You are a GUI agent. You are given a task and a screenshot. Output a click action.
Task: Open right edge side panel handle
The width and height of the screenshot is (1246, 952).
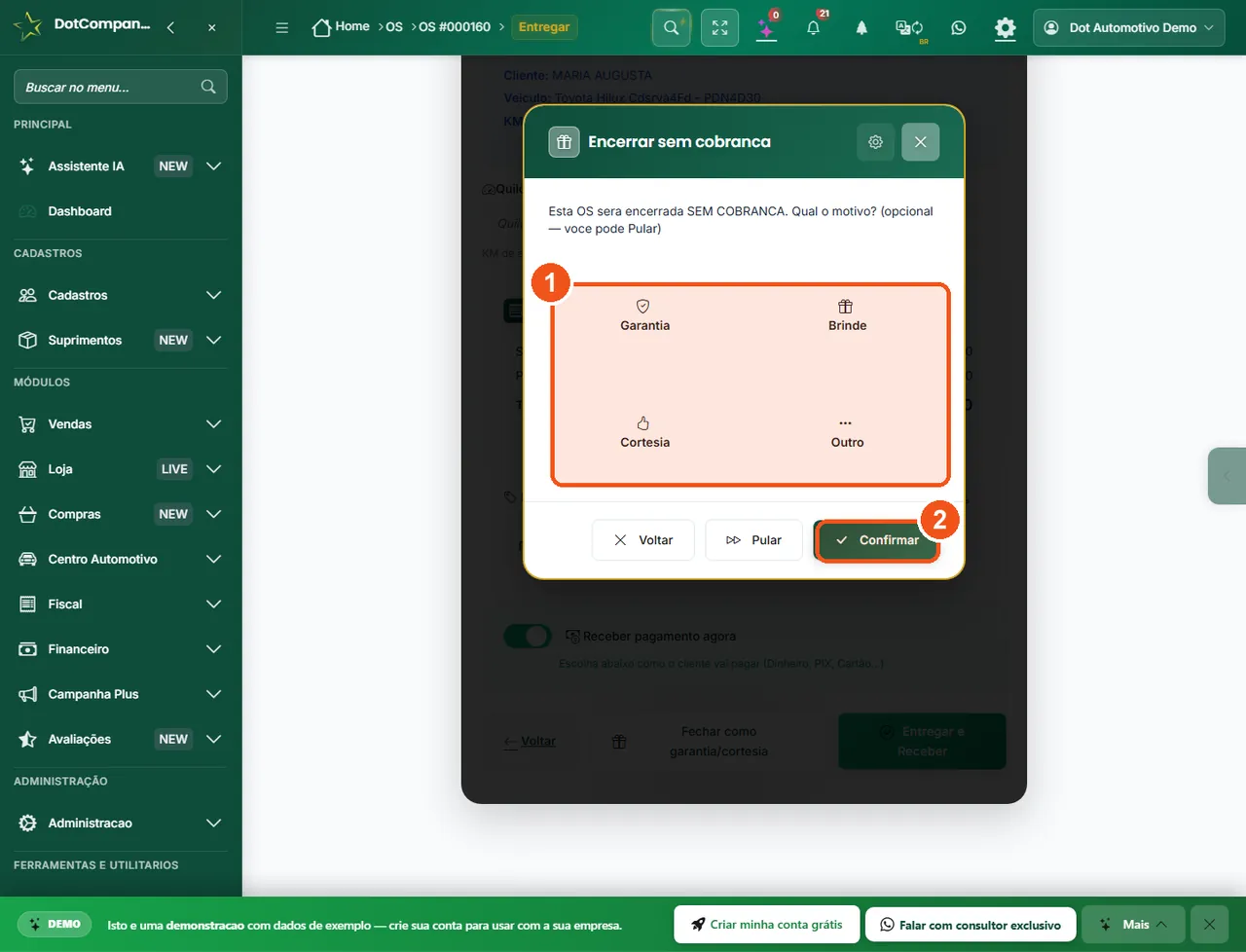click(1227, 476)
